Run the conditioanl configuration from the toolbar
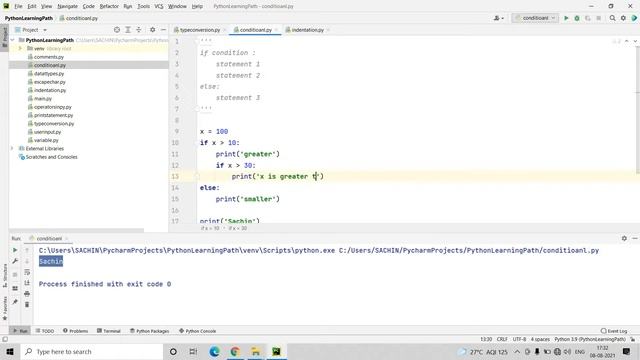 click(566, 18)
